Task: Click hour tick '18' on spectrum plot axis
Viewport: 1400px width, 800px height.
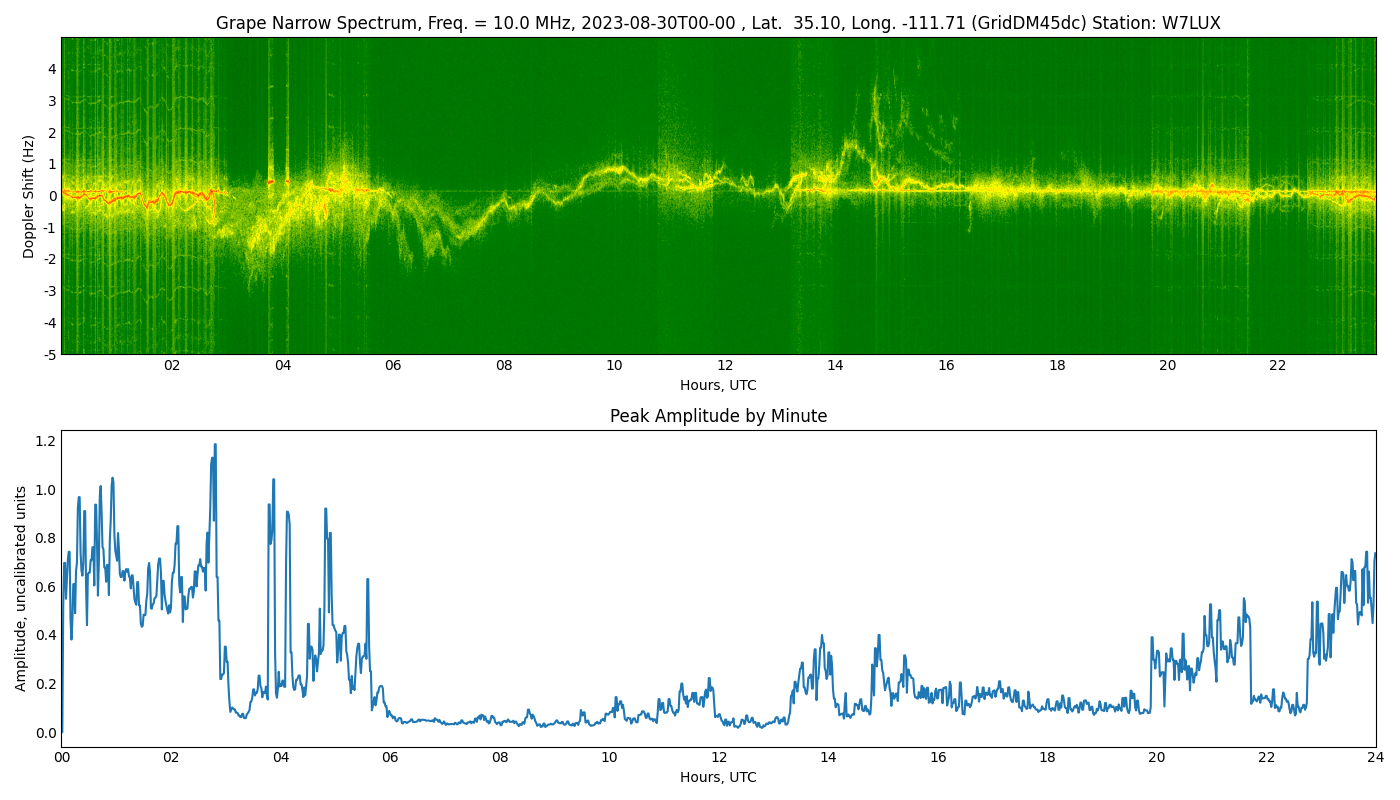Action: click(1057, 366)
